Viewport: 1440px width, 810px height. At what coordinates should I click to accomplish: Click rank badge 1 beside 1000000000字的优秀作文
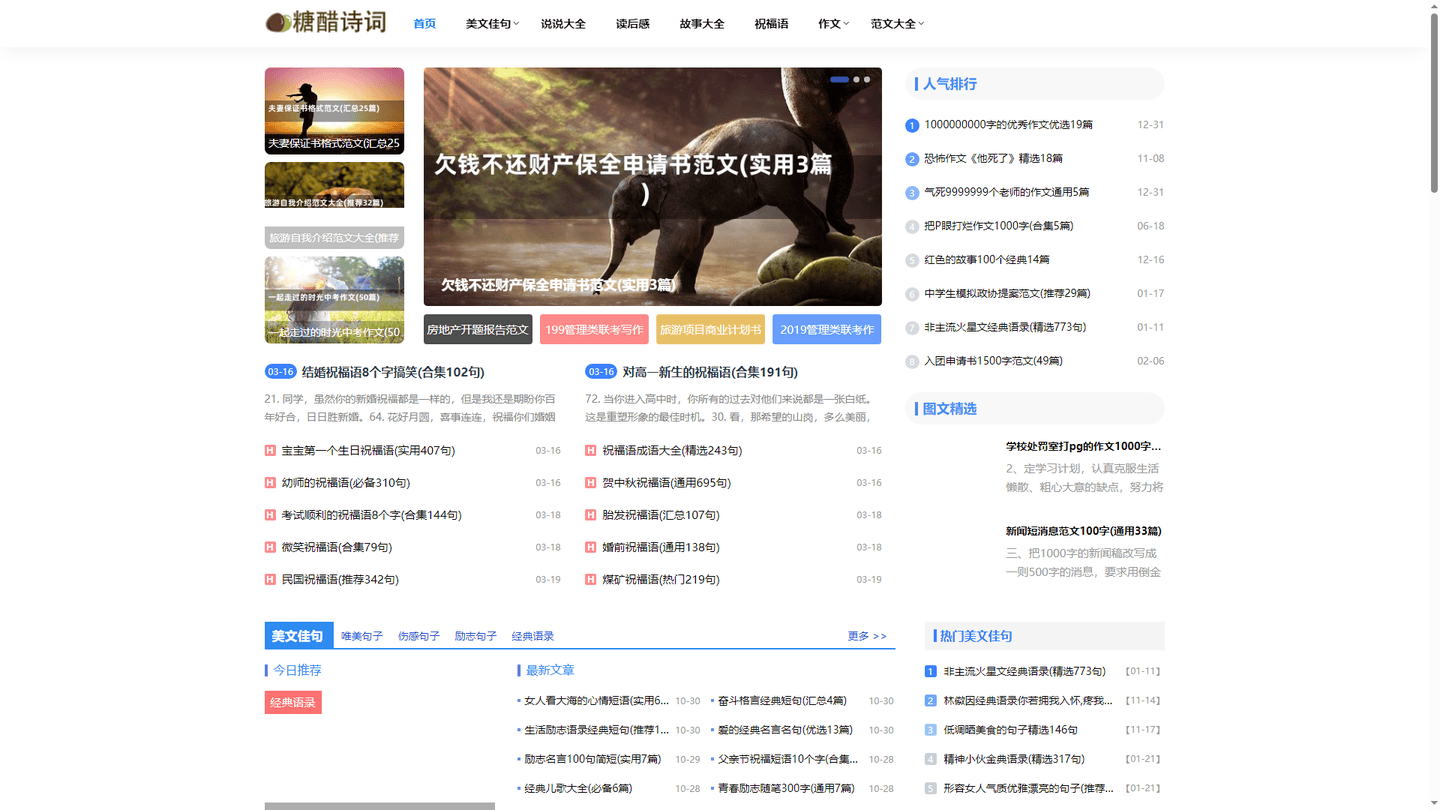click(x=912, y=125)
